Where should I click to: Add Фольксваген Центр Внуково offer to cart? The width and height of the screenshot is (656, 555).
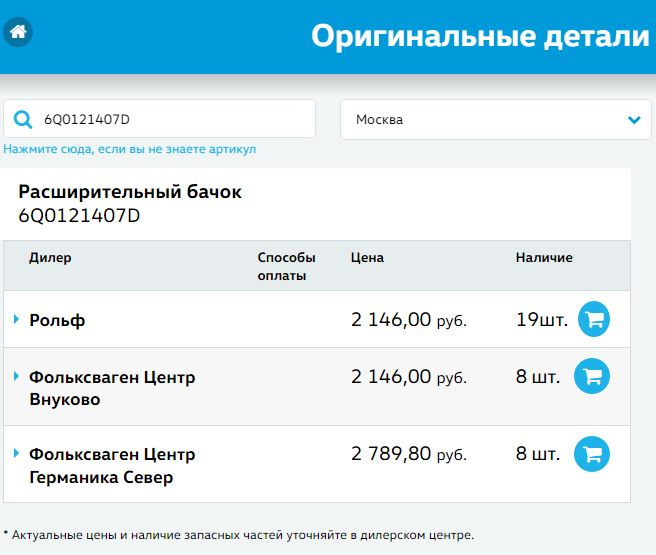592,376
